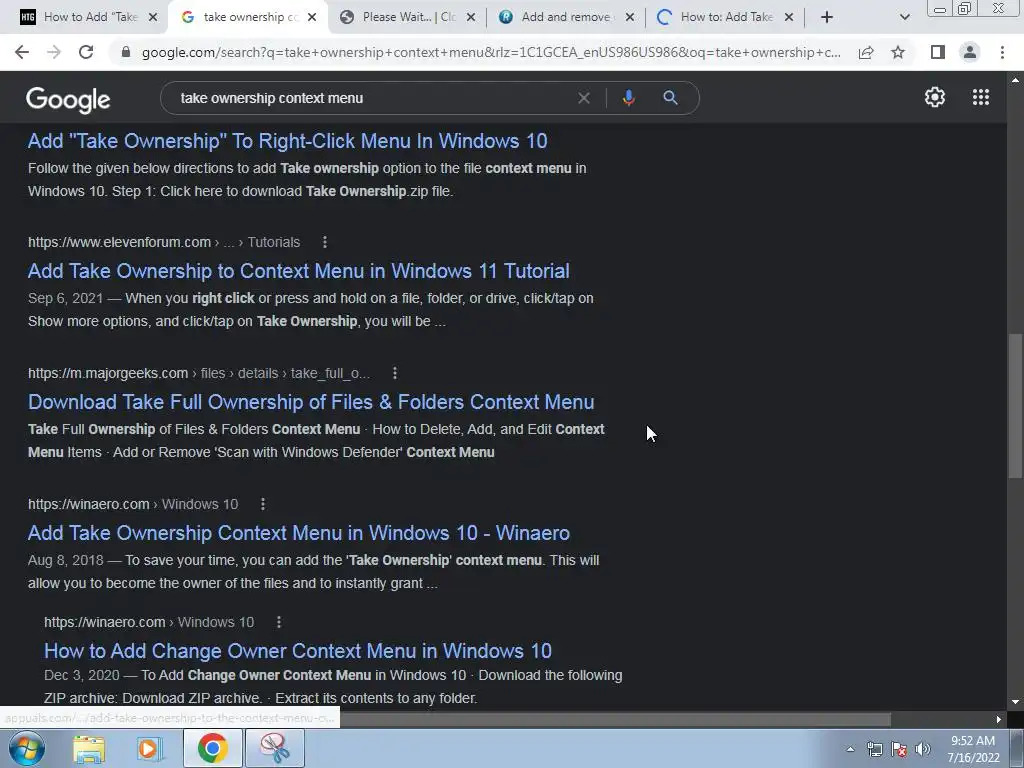The height and width of the screenshot is (768, 1024).
Task: Open more options for elevenforum result
Action: point(325,242)
